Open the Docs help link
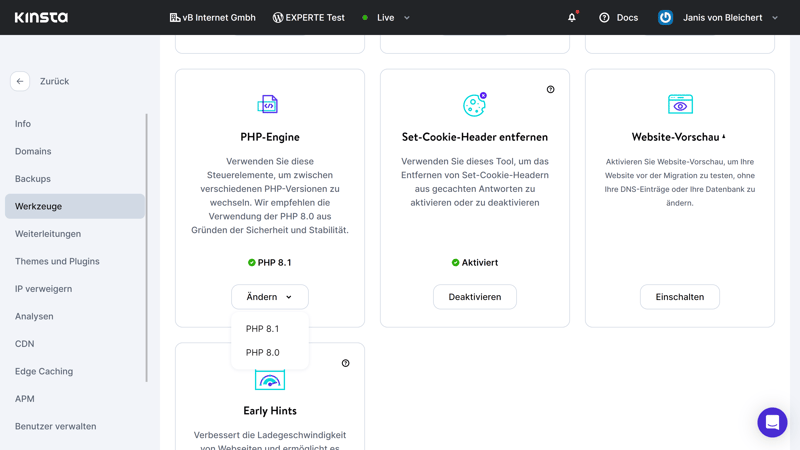Image resolution: width=800 pixels, height=450 pixels. pos(618,17)
